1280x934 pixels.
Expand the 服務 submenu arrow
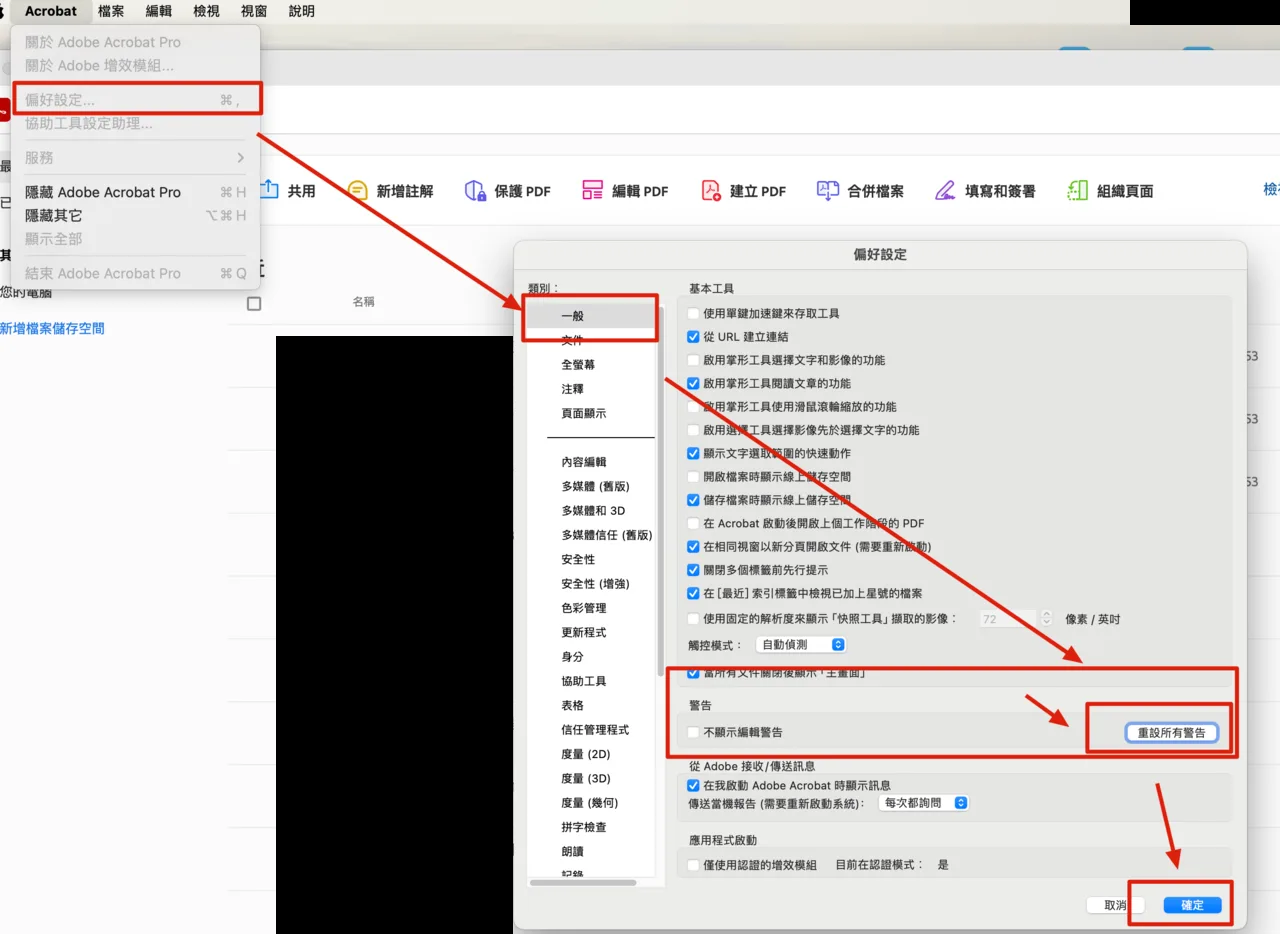tap(241, 158)
